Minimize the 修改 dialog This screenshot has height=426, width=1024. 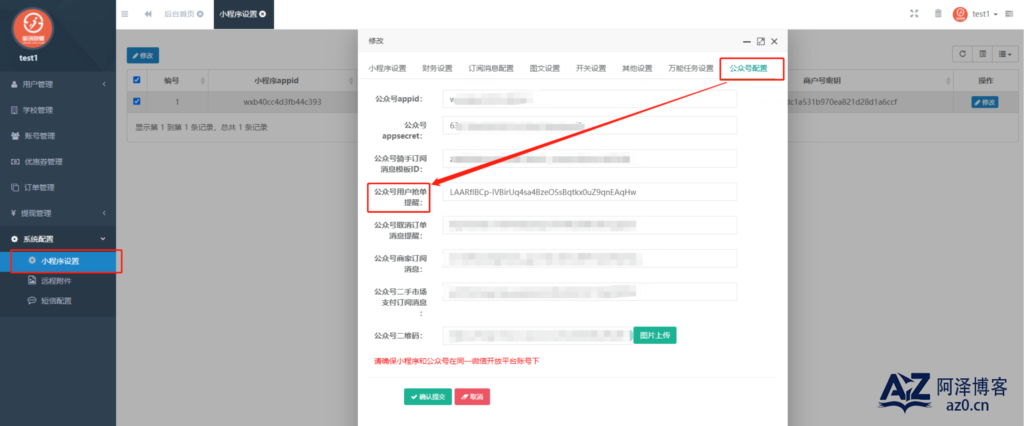[x=747, y=41]
